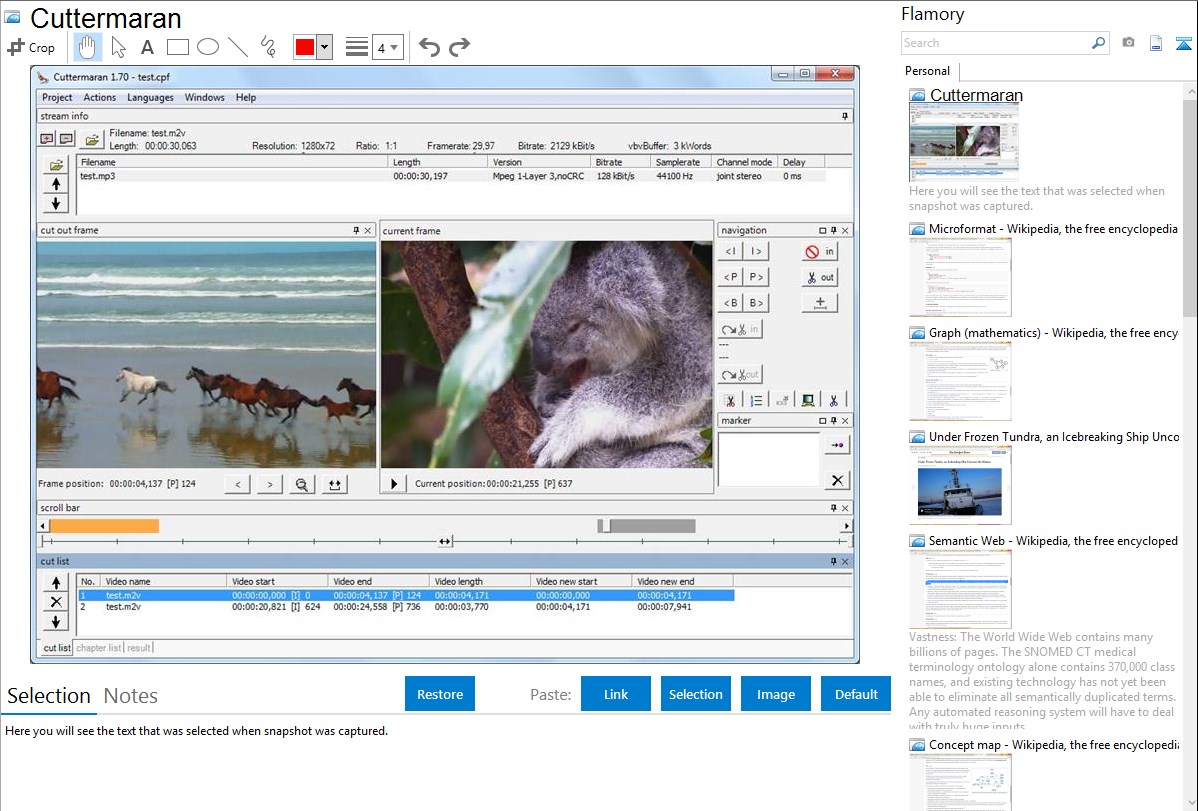1198x811 pixels.
Task: Click the add audio file folder icon
Action: point(56,164)
